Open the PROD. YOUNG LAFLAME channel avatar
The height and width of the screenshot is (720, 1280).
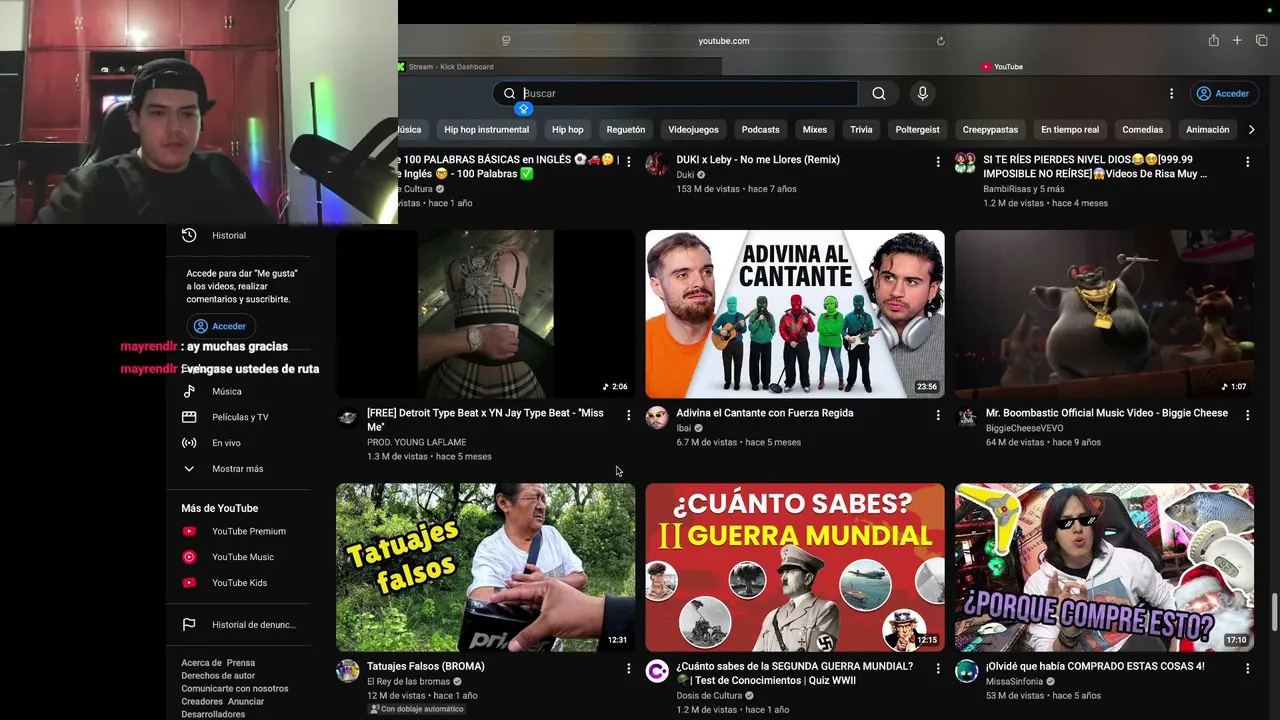347,417
